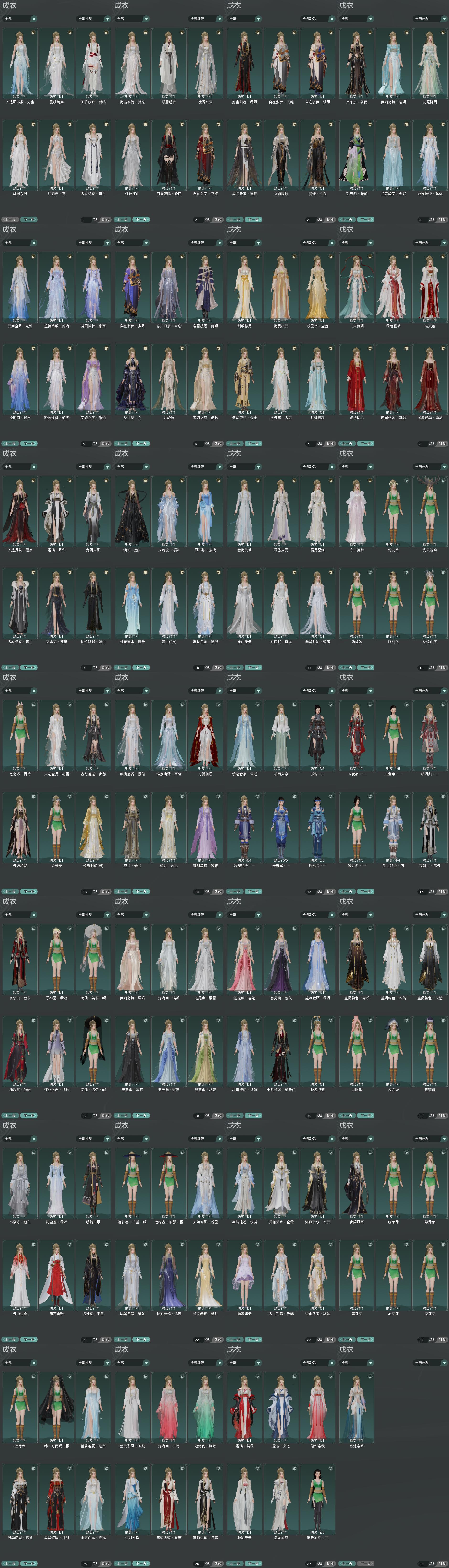This screenshot has height=1568, width=449.
Task: Click corner icon on 飞天舞袖 outfit card
Action: coord(370,256)
